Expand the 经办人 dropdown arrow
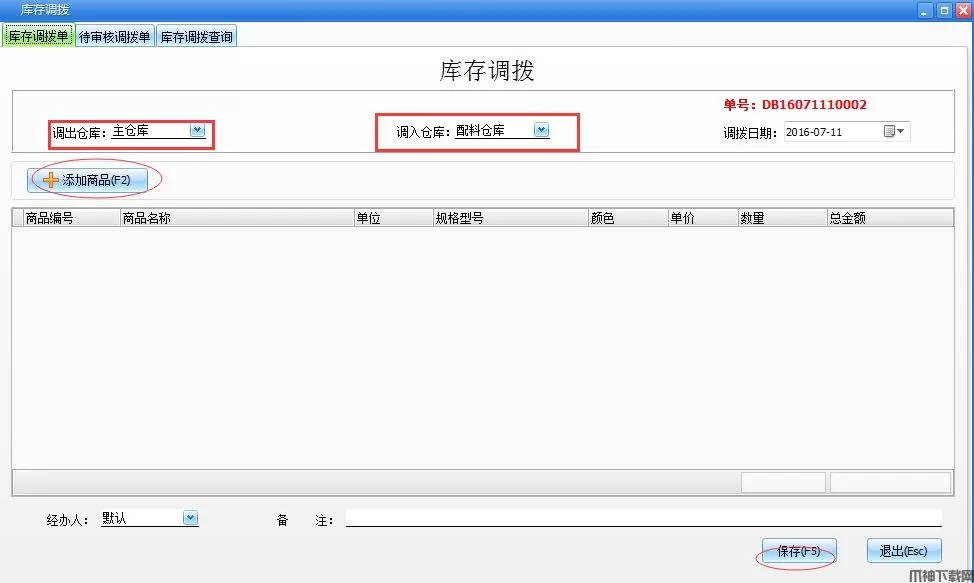Viewport: 974px width, 583px height. [190, 517]
